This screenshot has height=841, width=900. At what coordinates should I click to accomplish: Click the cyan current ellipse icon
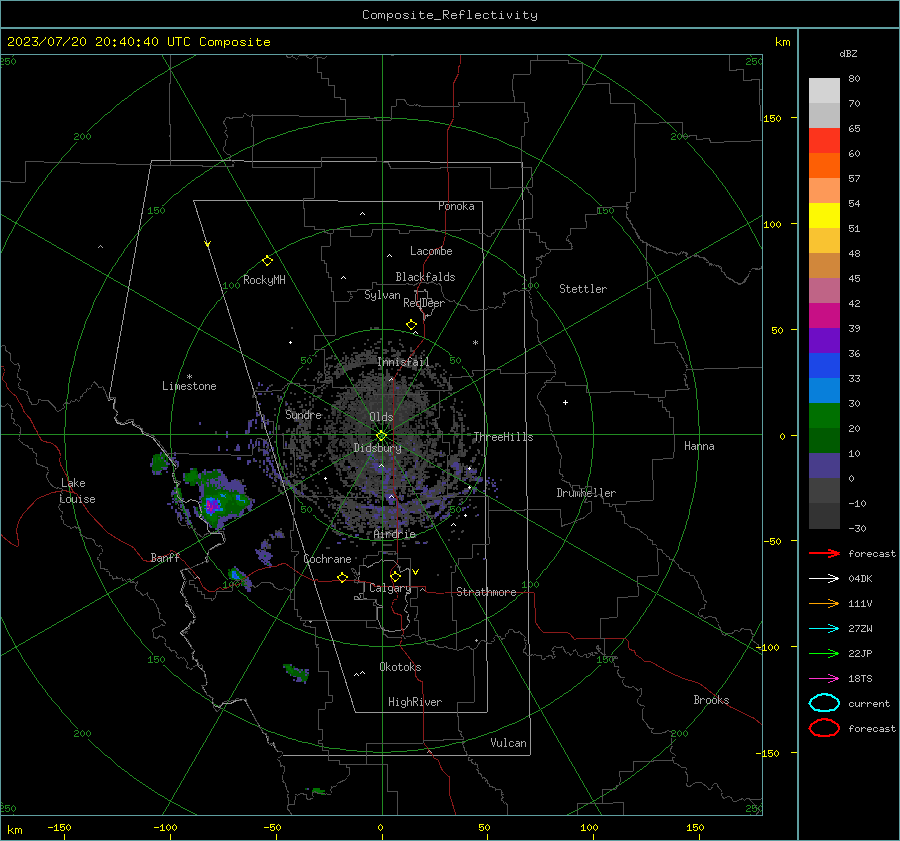pos(824,703)
